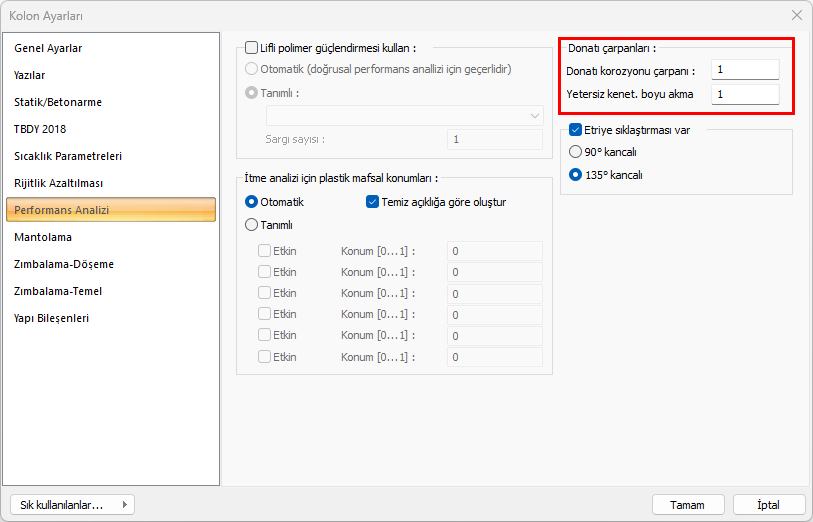The image size is (813, 522).
Task: Select Otomatik plastik mafsal option
Action: 251,202
